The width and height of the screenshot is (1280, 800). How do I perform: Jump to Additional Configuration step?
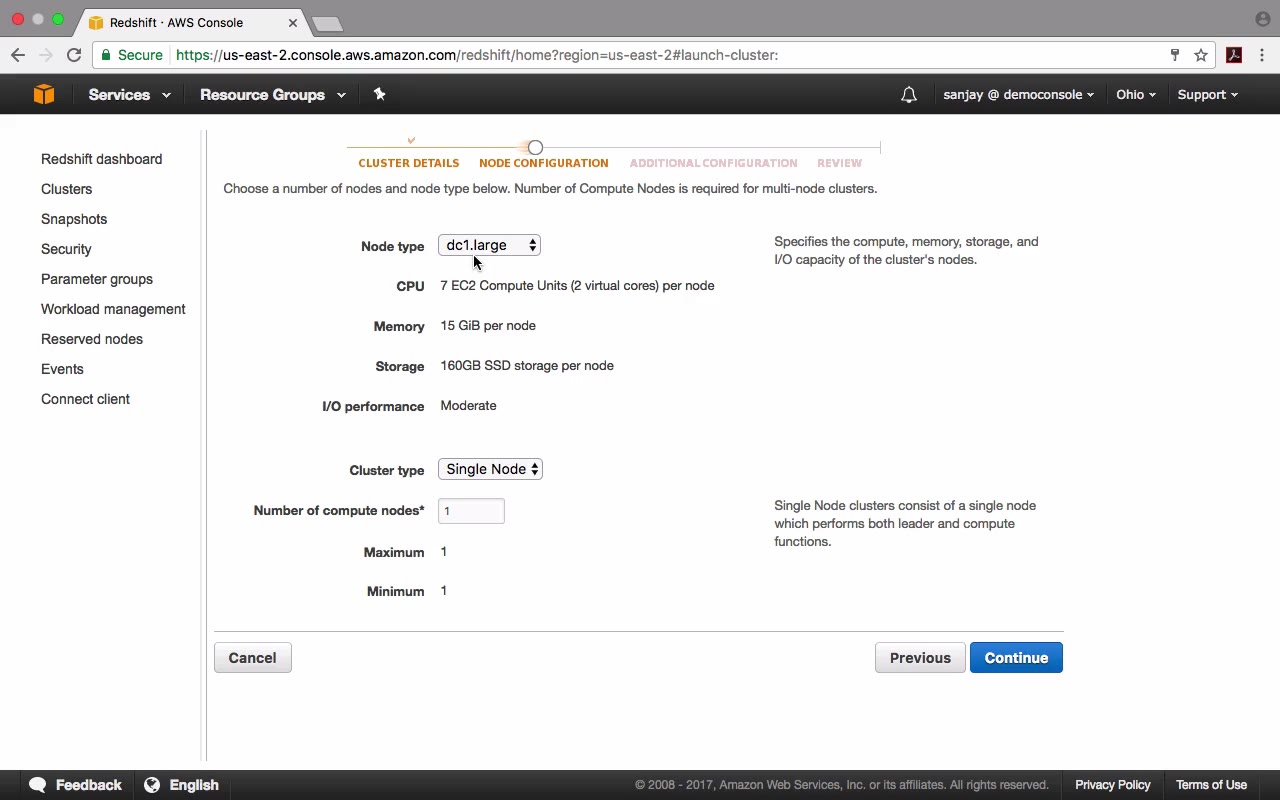(x=713, y=163)
